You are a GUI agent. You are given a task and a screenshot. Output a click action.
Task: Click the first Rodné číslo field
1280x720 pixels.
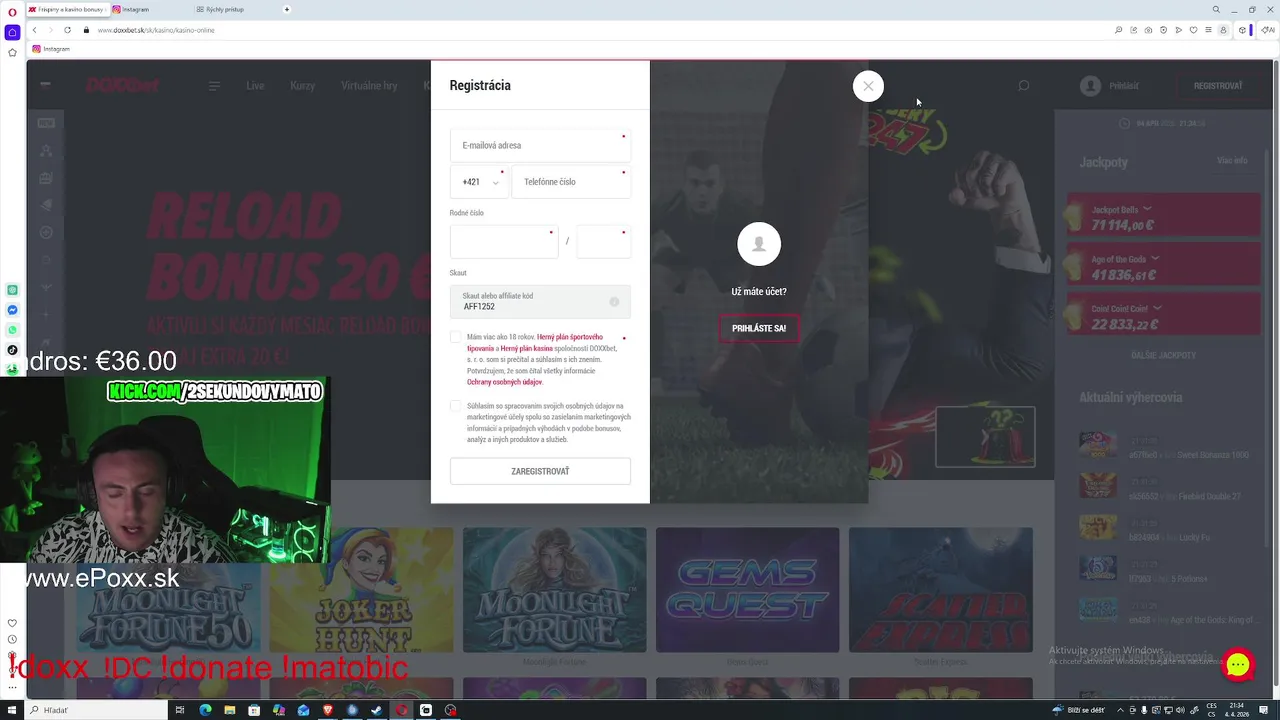click(x=504, y=241)
